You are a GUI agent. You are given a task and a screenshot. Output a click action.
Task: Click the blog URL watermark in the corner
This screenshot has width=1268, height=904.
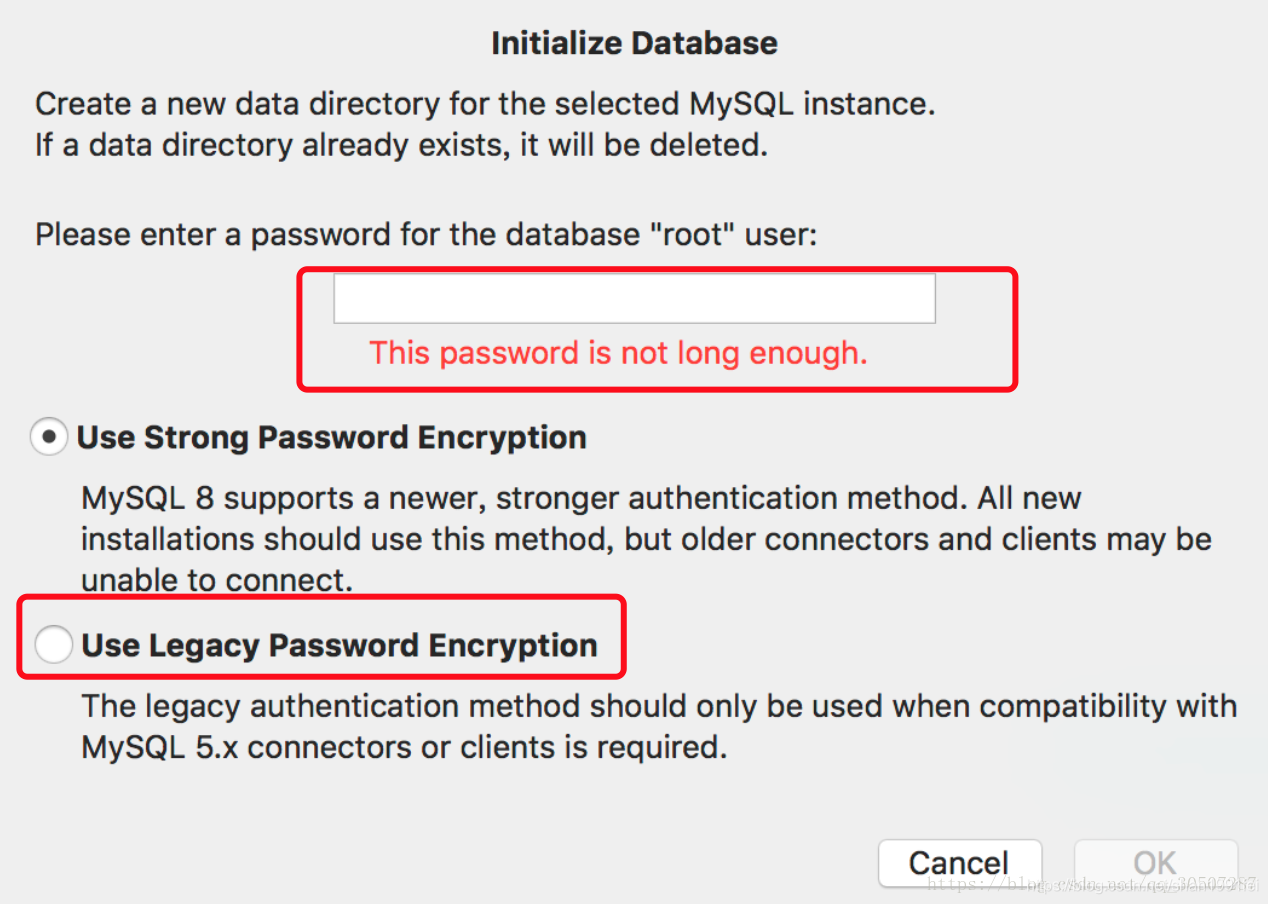pyautogui.click(x=1090, y=885)
